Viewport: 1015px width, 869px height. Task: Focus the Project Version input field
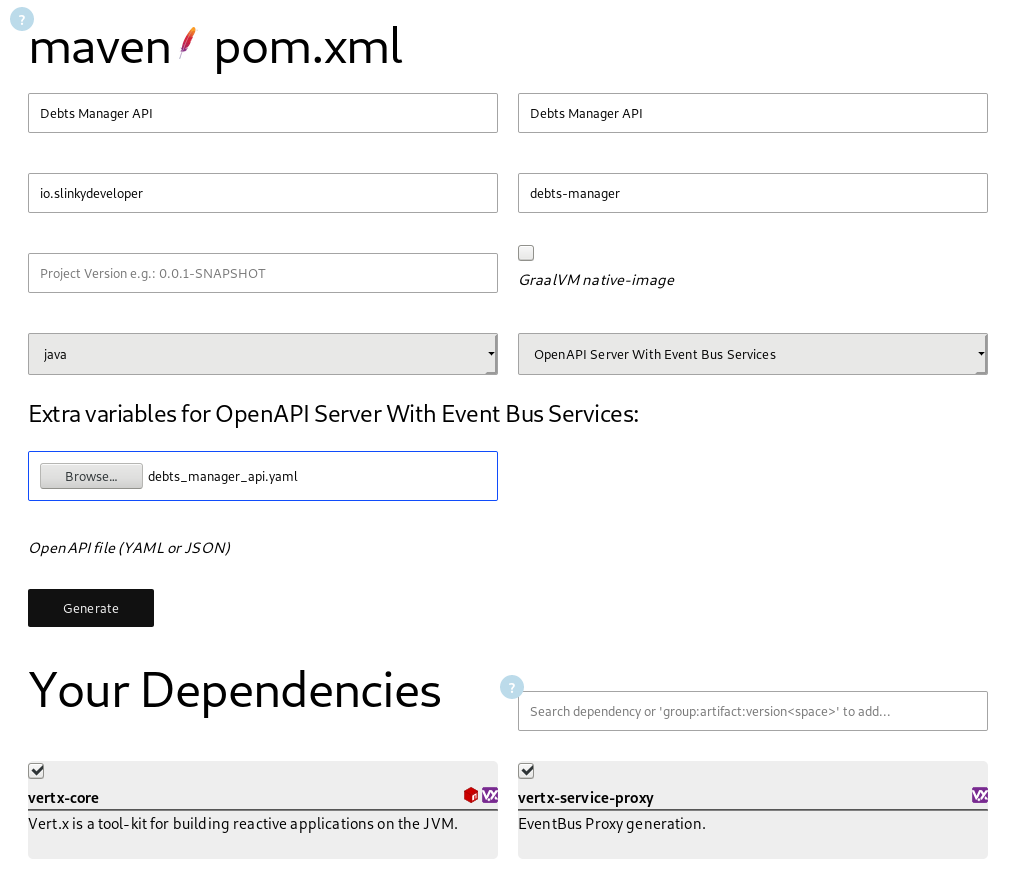point(262,273)
